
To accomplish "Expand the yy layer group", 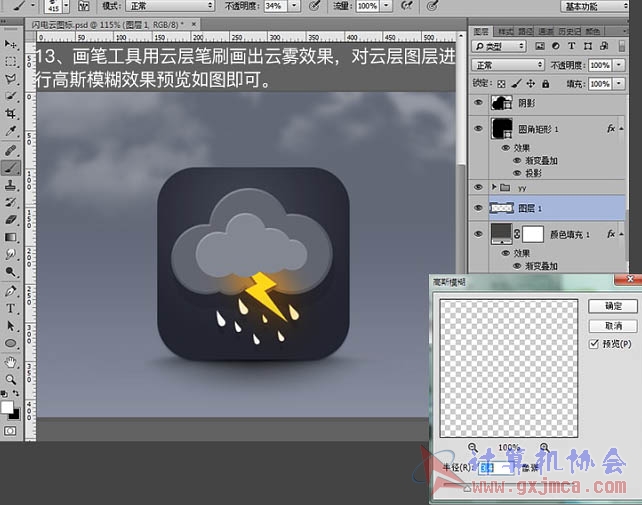I will point(494,187).
